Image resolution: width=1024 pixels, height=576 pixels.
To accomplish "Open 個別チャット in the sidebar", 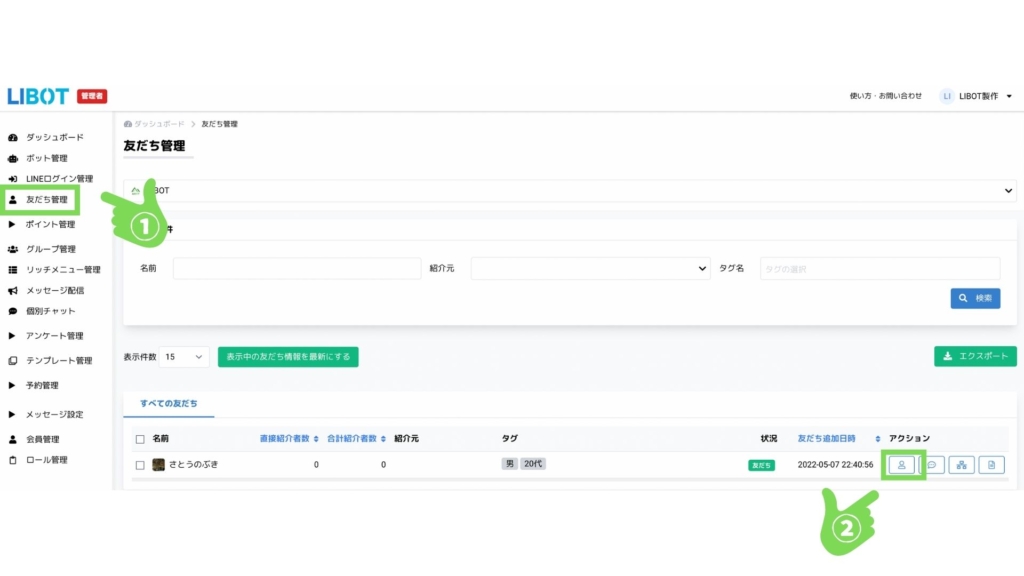I will (x=50, y=311).
